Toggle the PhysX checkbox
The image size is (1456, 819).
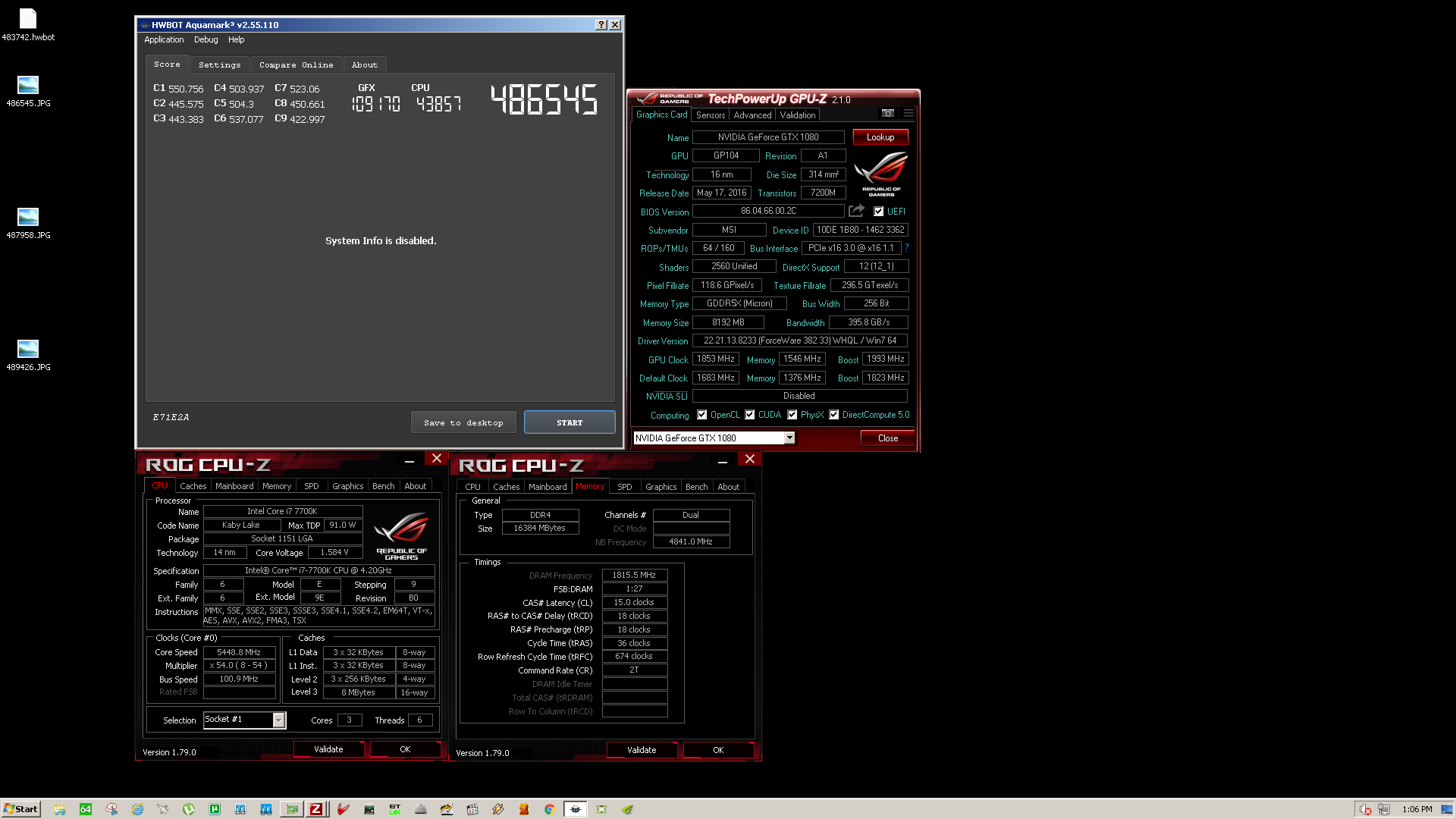[x=792, y=415]
